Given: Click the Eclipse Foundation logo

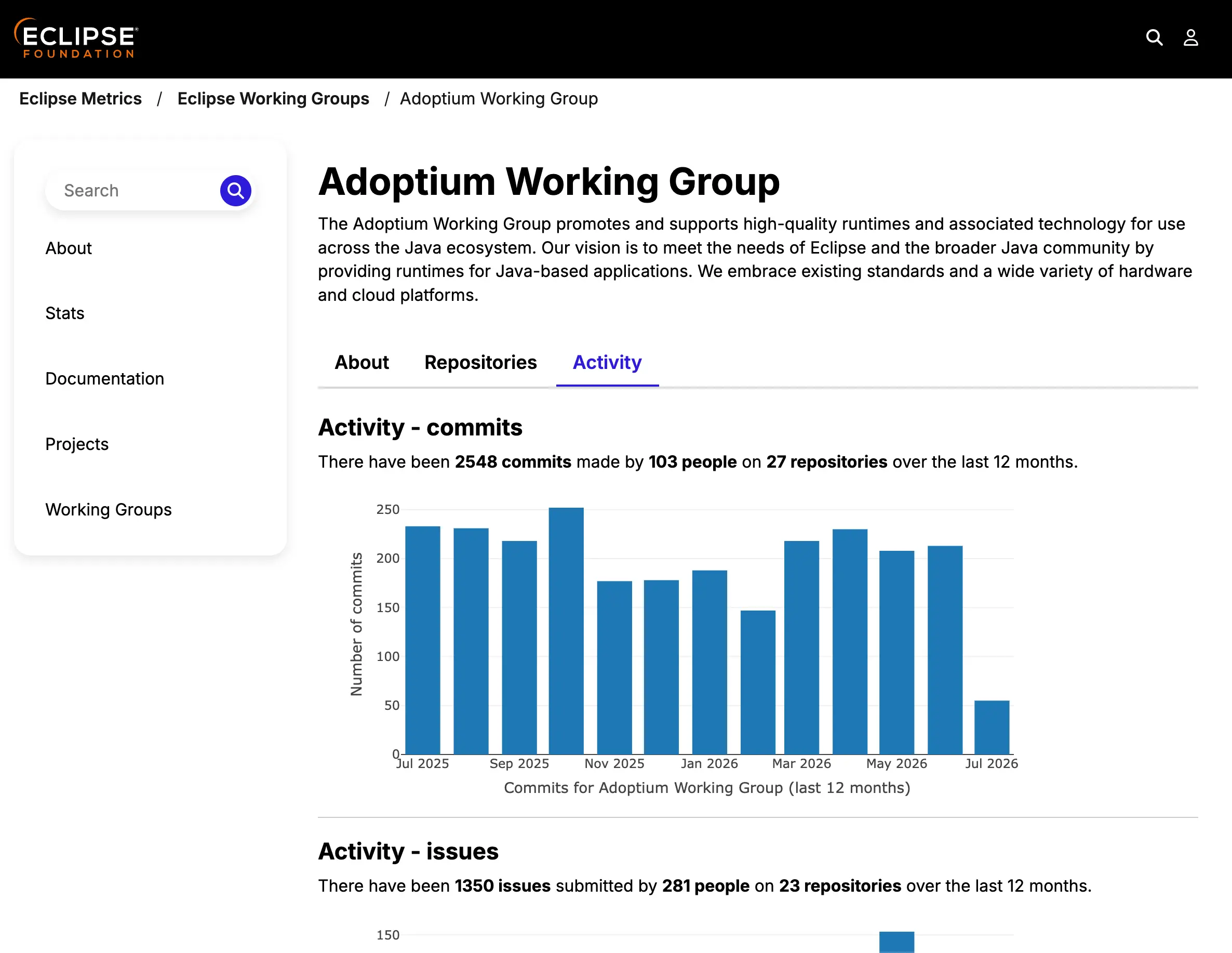Looking at the screenshot, I should [76, 38].
